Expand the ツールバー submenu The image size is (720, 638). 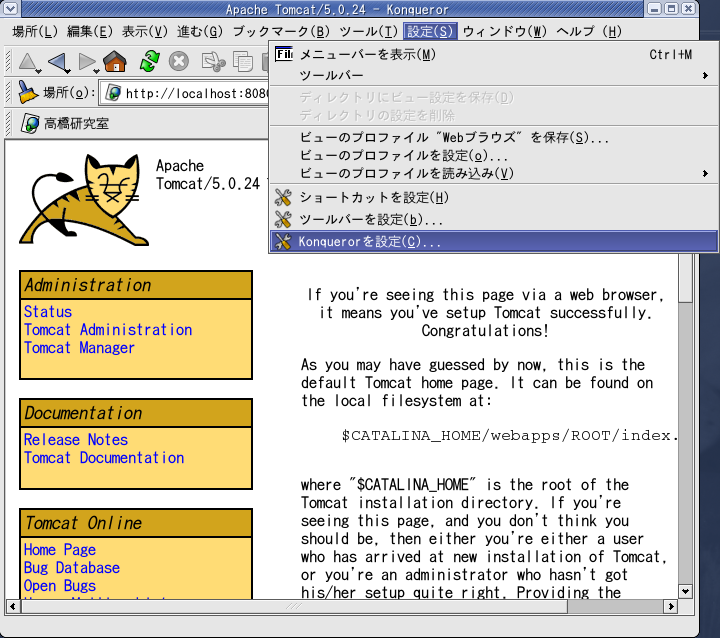point(493,75)
